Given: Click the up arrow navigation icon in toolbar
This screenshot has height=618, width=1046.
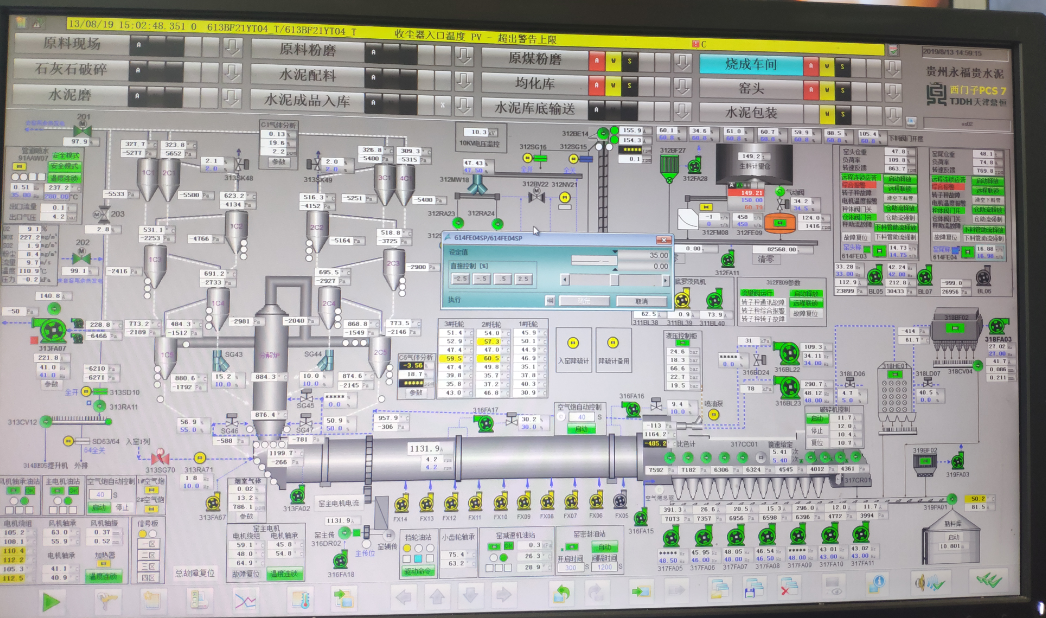Looking at the screenshot, I should (x=437, y=599).
